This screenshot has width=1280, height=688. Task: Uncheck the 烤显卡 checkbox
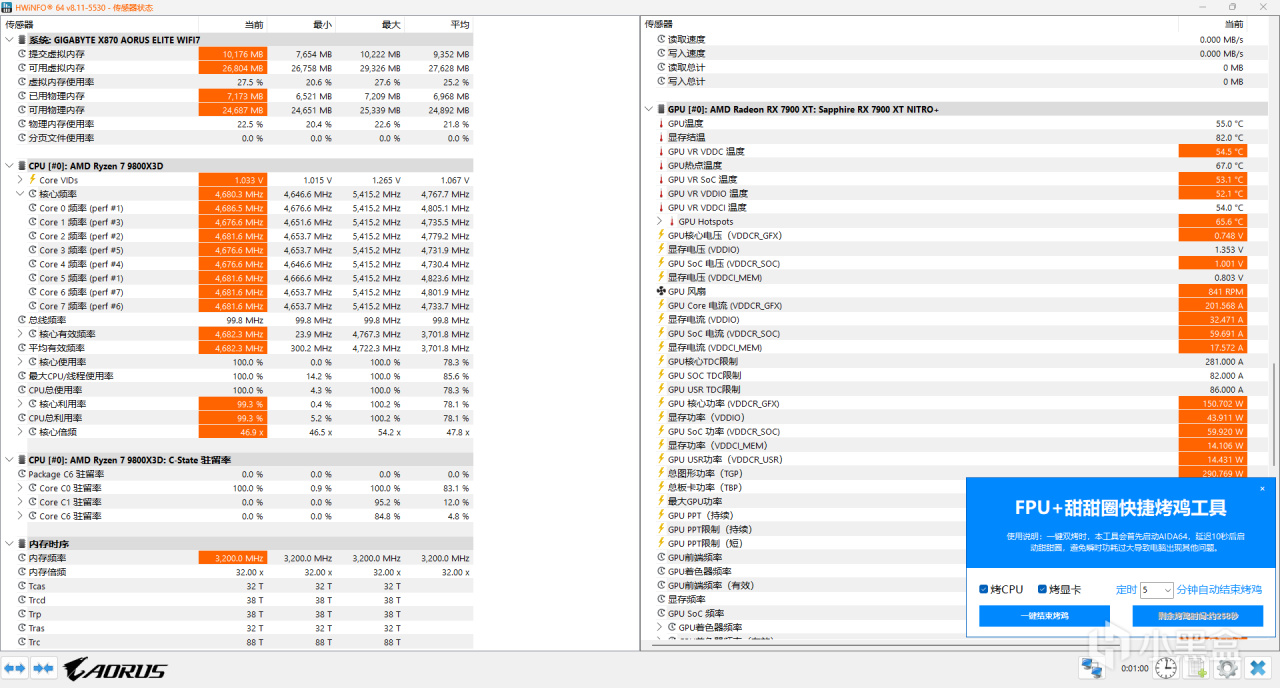pos(1042,589)
